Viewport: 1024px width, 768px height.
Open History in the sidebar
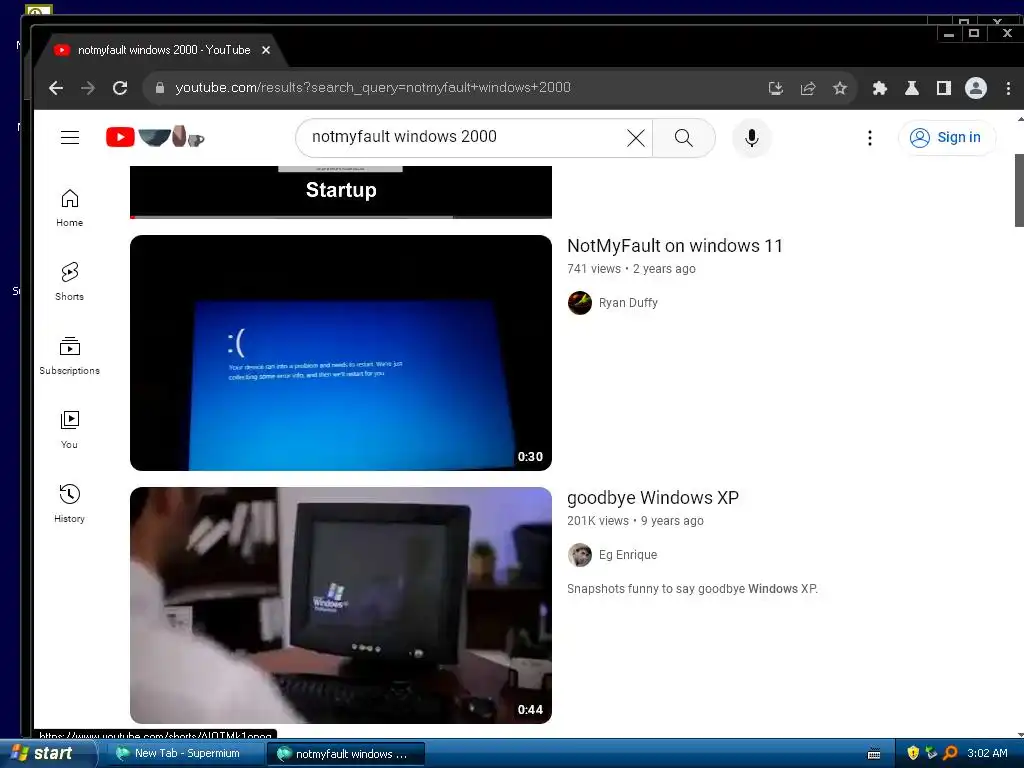click(69, 504)
